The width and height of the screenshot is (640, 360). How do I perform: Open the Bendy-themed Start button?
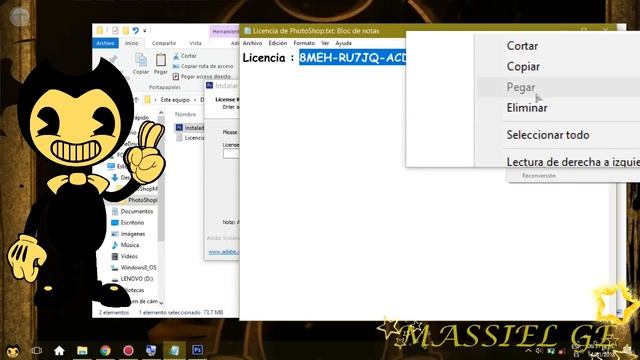click(13, 350)
